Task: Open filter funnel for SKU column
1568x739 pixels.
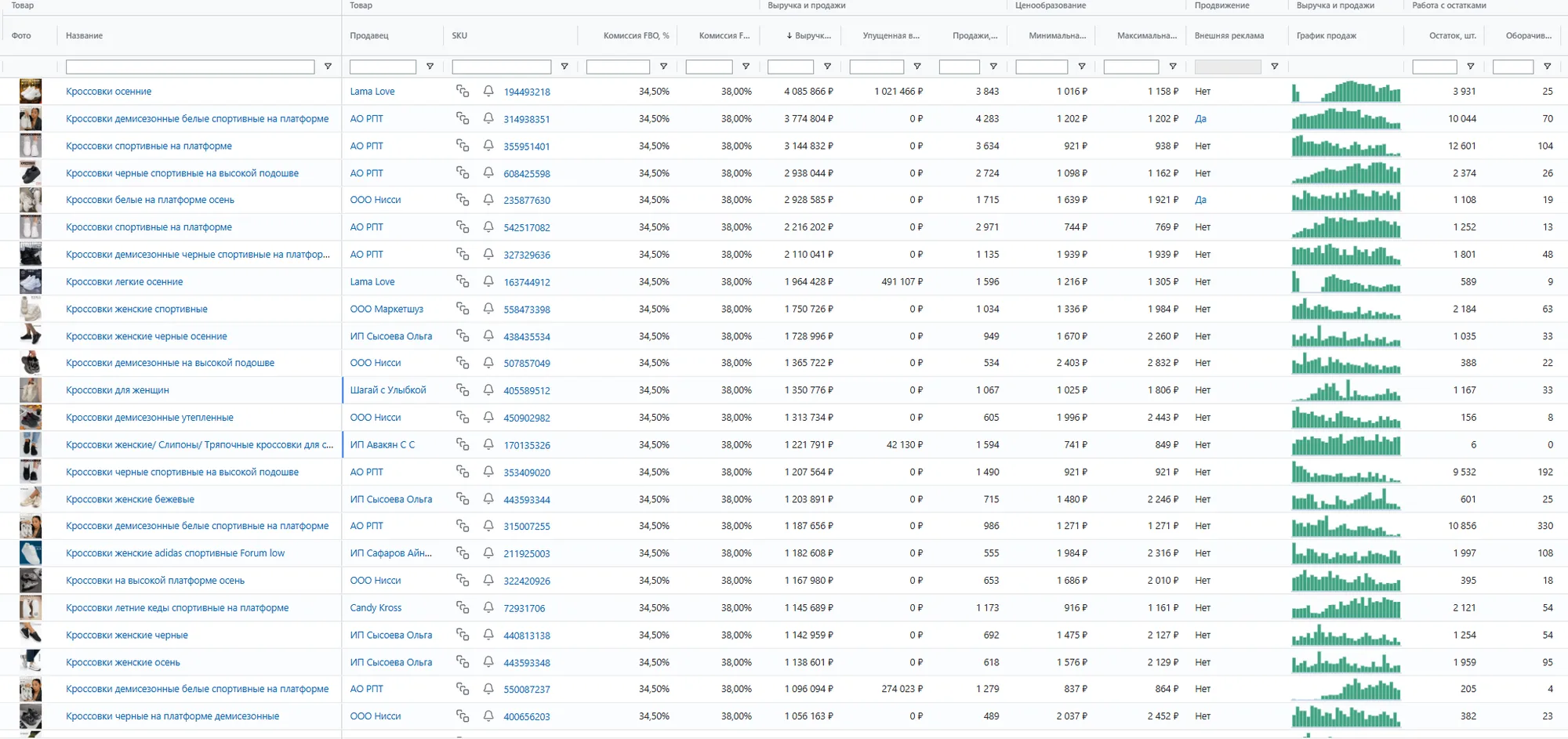Action: [x=564, y=67]
